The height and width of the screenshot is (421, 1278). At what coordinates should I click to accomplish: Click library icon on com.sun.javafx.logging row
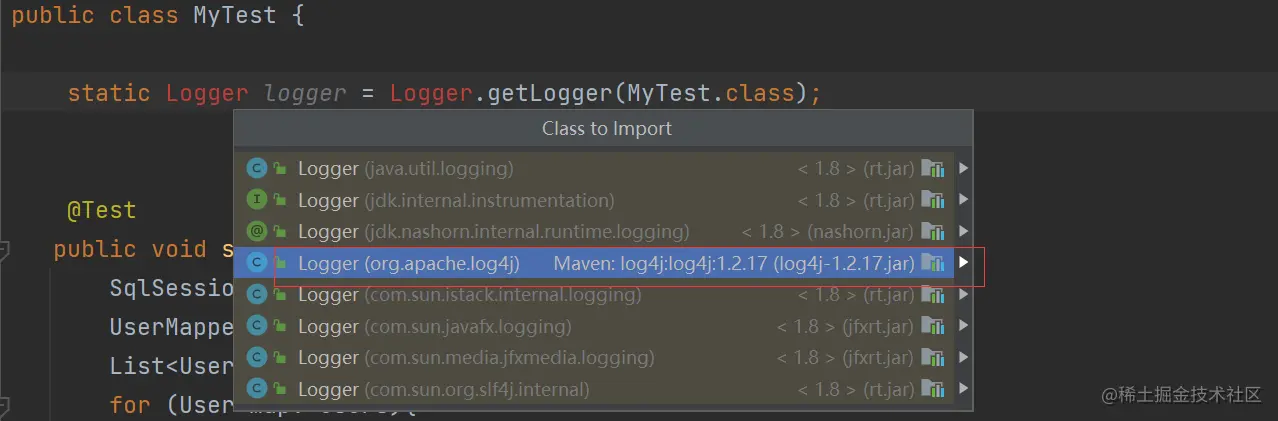click(932, 327)
